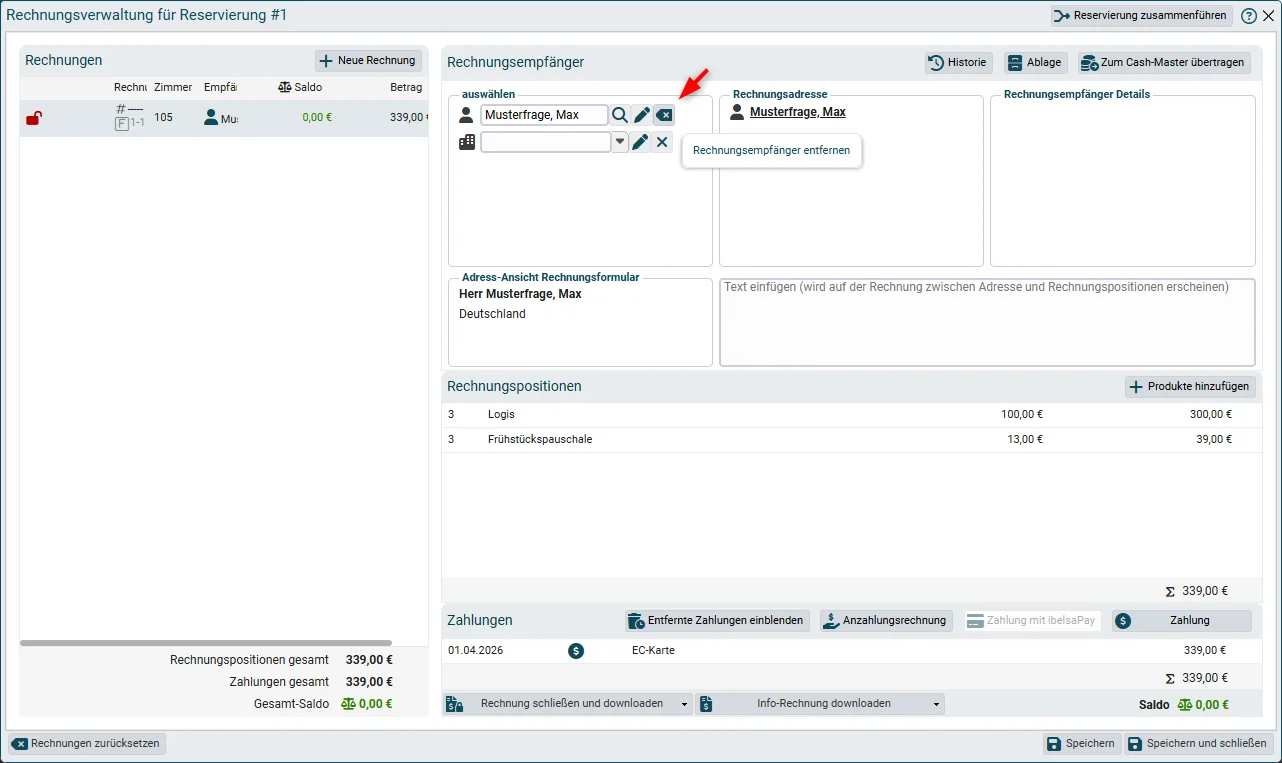Screen dimensions: 1282x763
Task: Click the Betrag column header
Action: (406, 88)
